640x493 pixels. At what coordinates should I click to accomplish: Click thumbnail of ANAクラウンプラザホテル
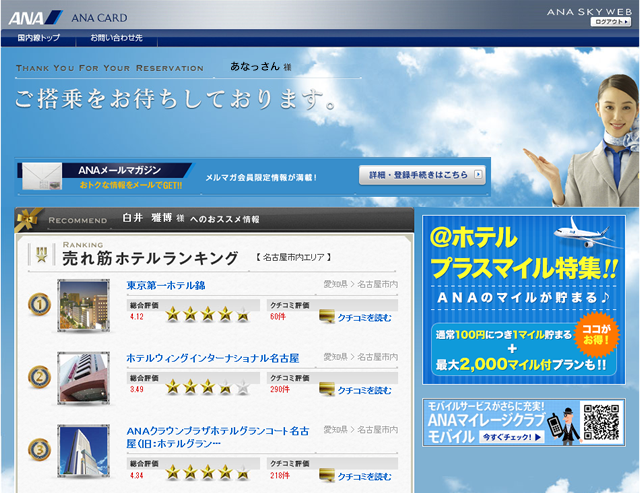click(84, 451)
